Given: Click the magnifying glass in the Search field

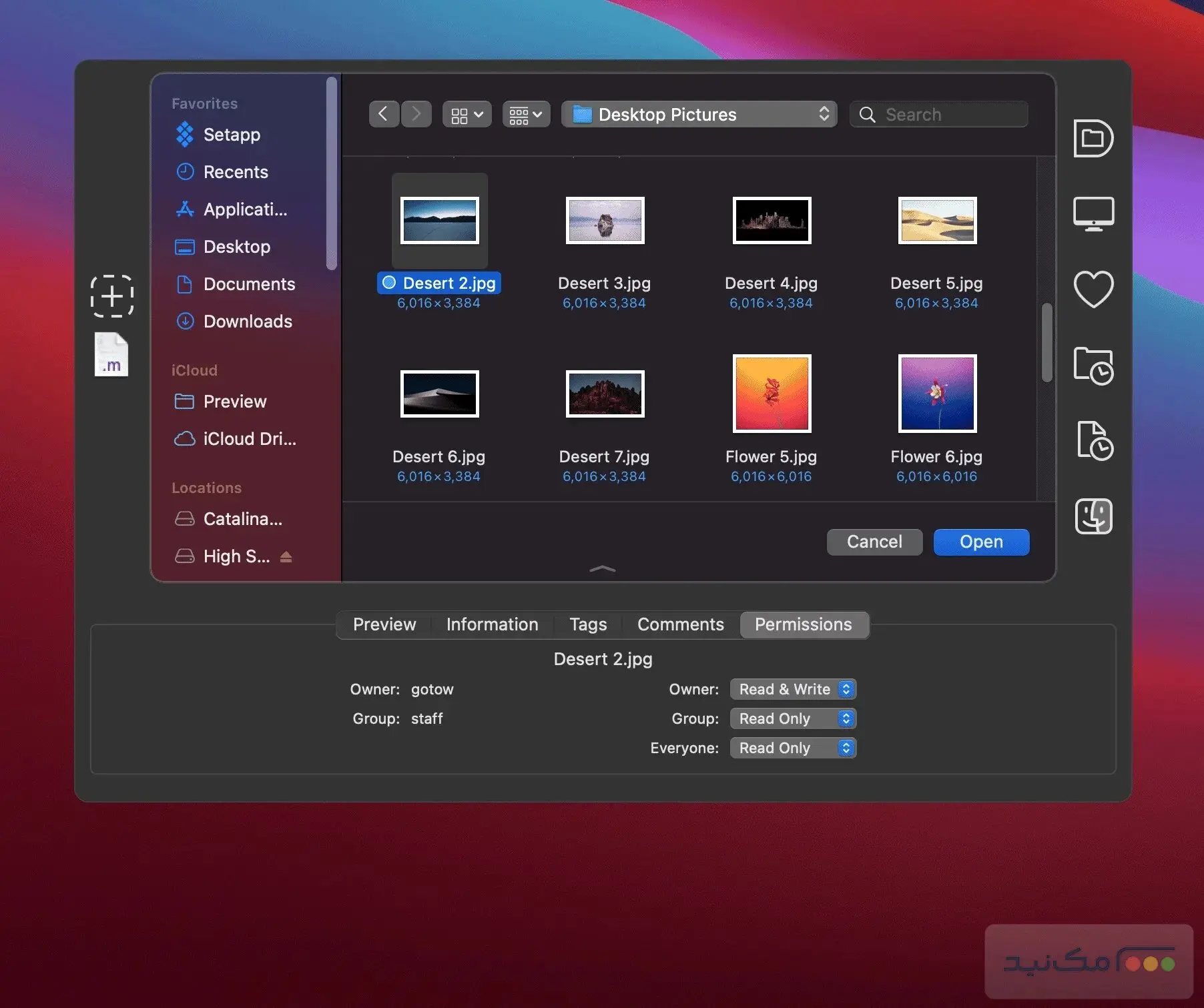Looking at the screenshot, I should coord(867,114).
